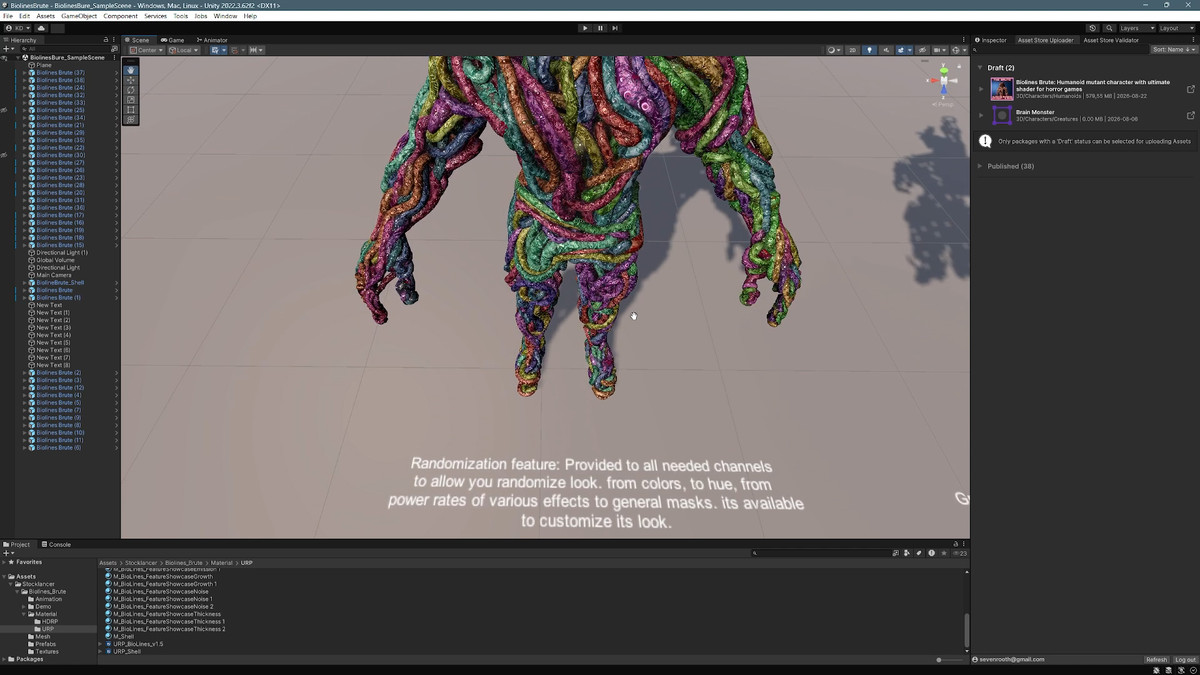
Task: Toggle Scene effects skybox button
Action: pos(900,50)
